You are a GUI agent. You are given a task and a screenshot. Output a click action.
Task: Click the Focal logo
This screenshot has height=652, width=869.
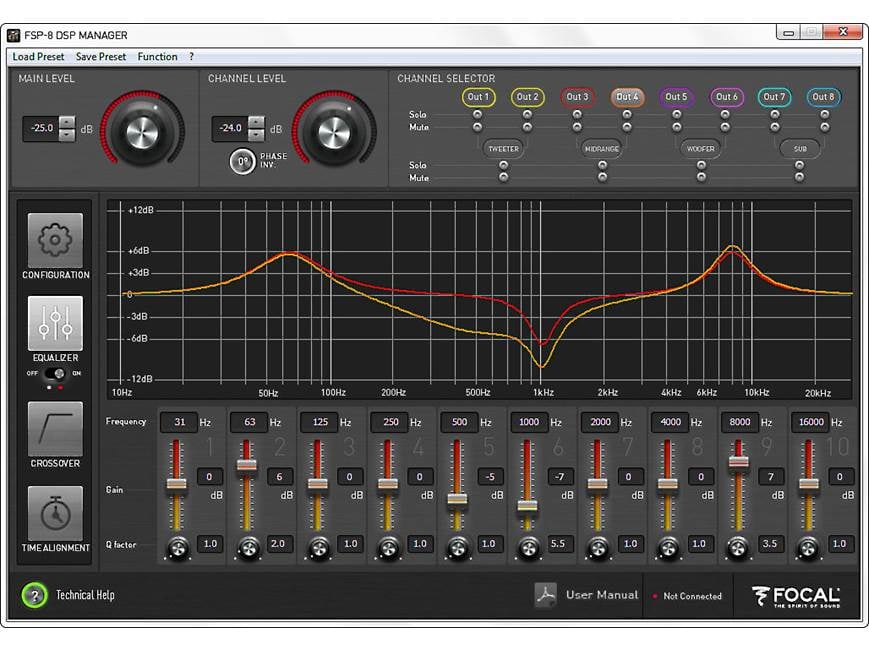tap(796, 597)
